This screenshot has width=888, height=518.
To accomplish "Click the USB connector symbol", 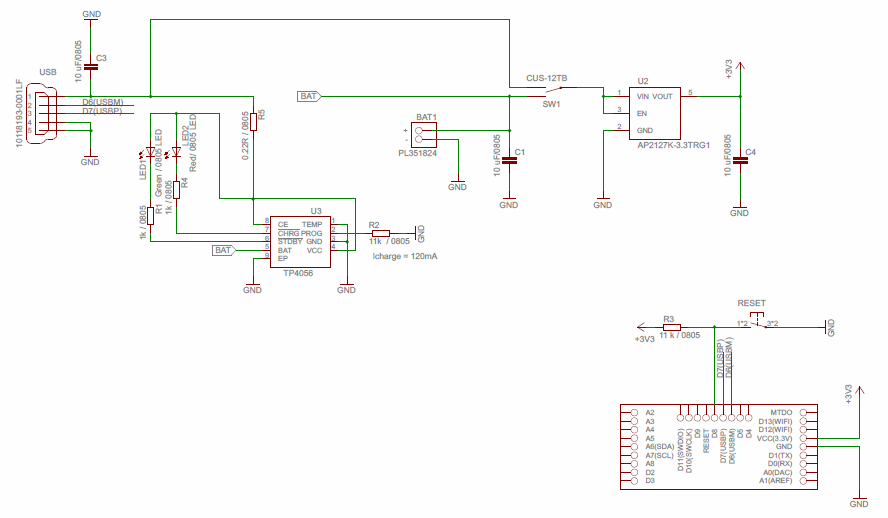I will 38,115.
